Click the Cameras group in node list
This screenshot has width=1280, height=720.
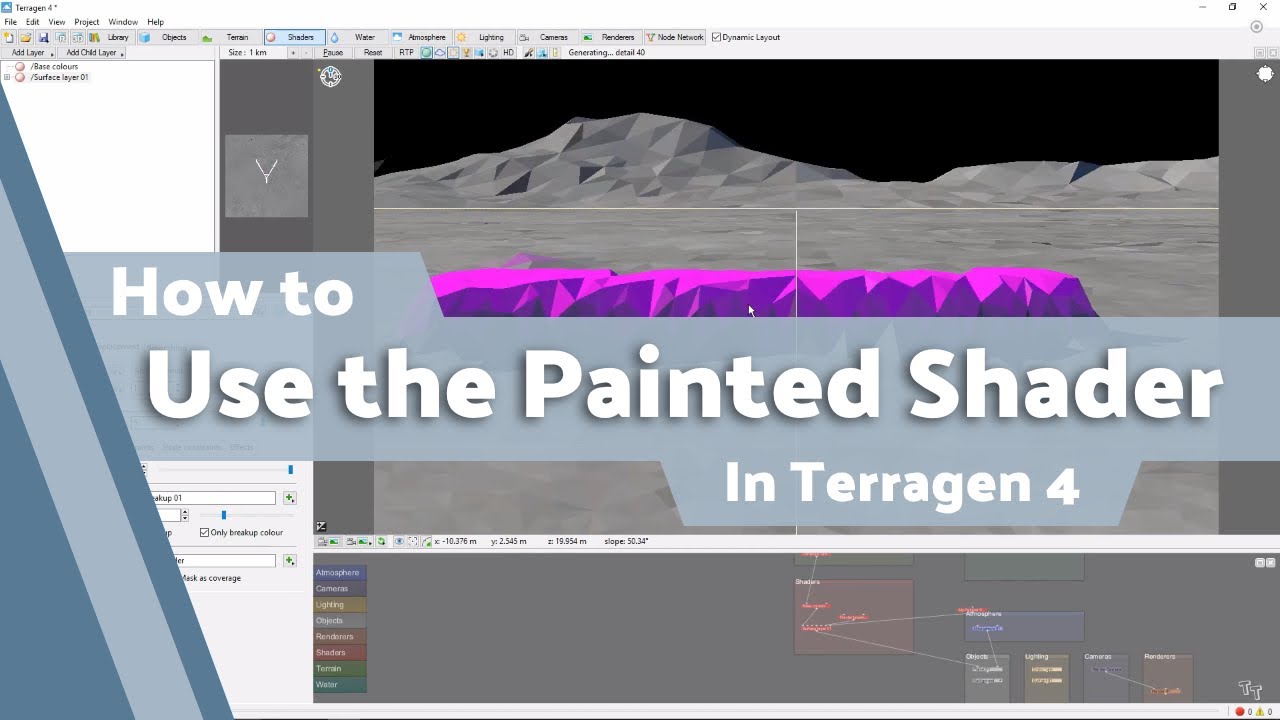(x=340, y=589)
